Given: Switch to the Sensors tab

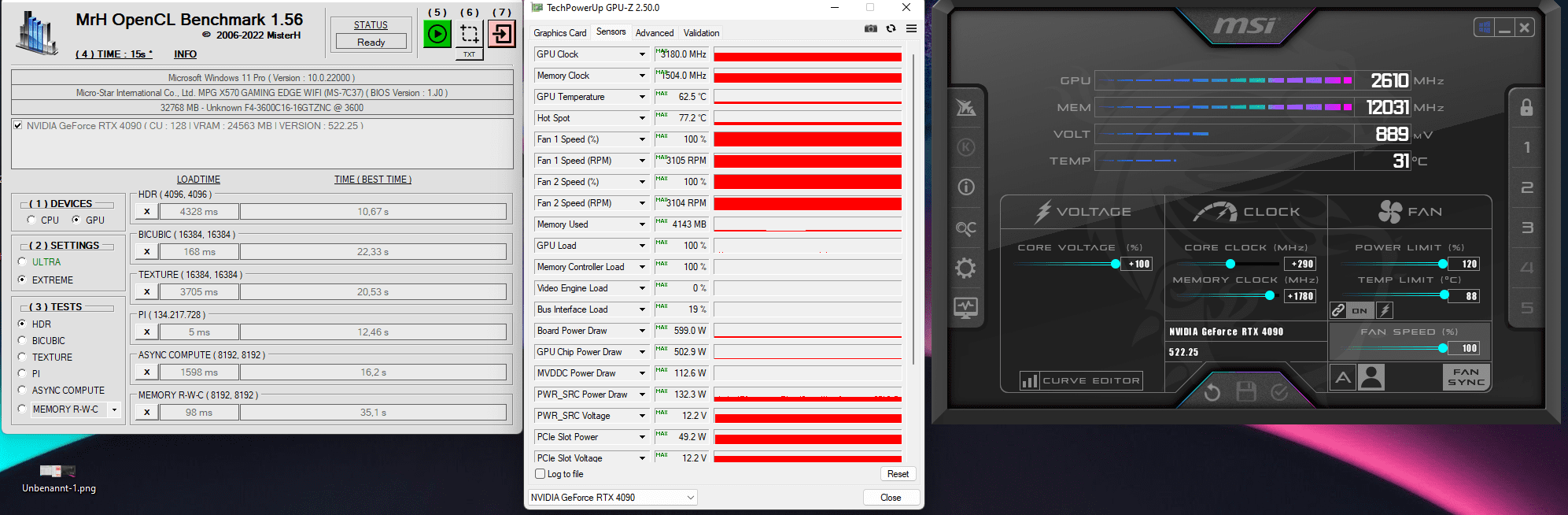Looking at the screenshot, I should point(611,32).
